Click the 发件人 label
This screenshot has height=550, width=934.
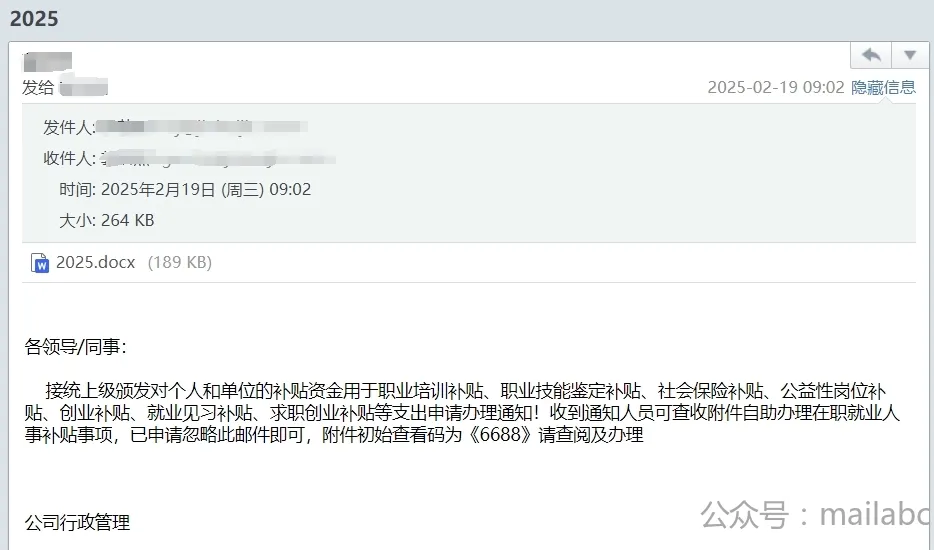pos(68,127)
